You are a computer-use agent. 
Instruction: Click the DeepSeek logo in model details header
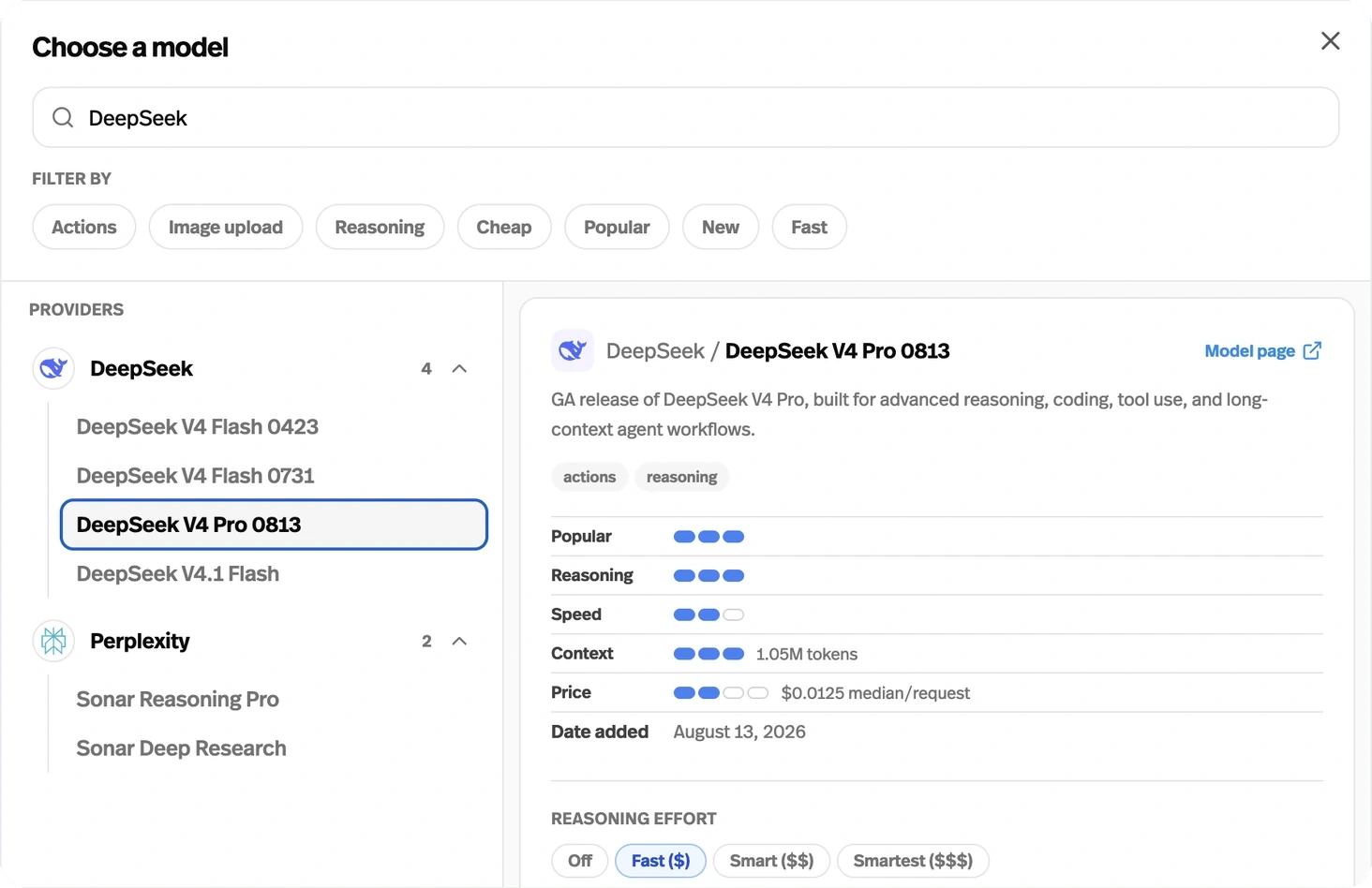pos(573,350)
